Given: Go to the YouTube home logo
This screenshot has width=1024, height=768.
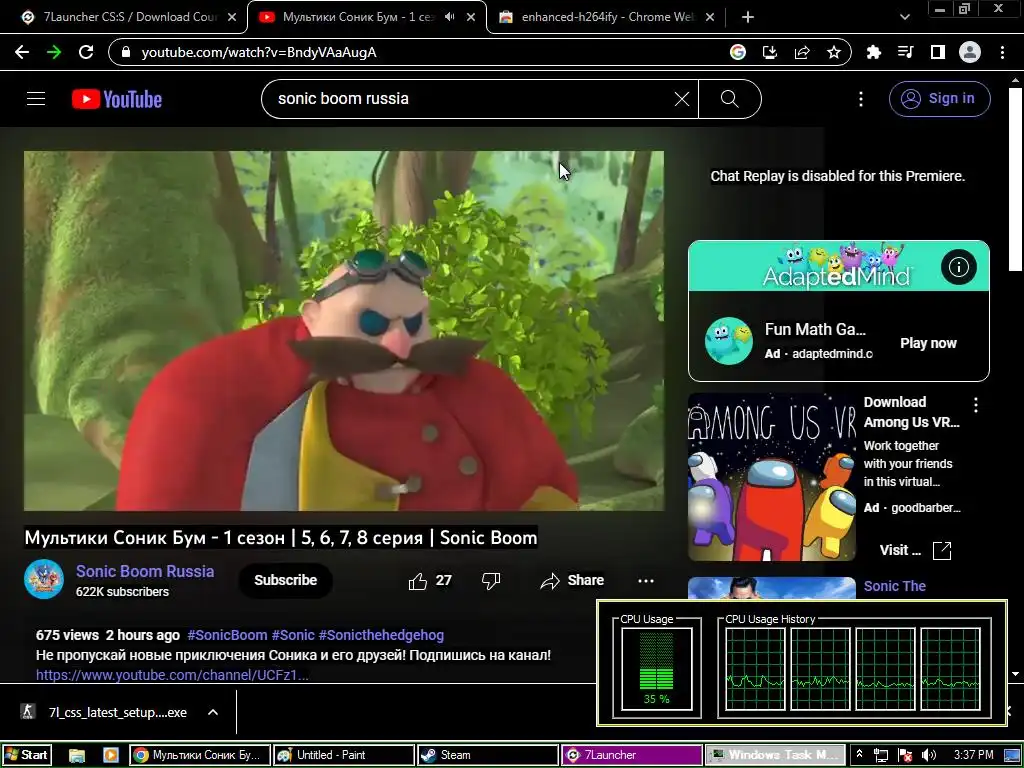Looking at the screenshot, I should tap(117, 99).
